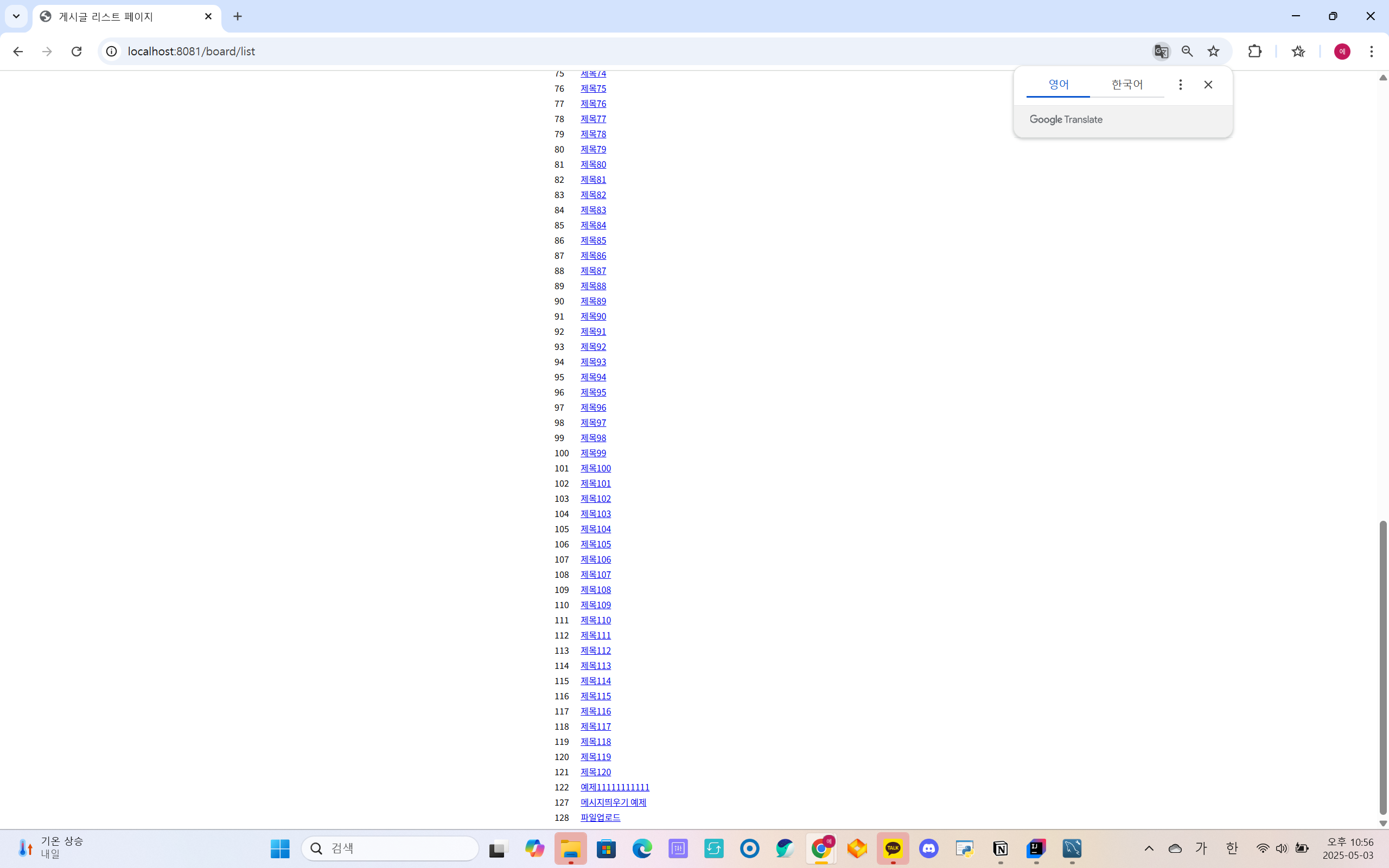The width and height of the screenshot is (1389, 868).
Task: Click the site information icon
Action: (111, 52)
